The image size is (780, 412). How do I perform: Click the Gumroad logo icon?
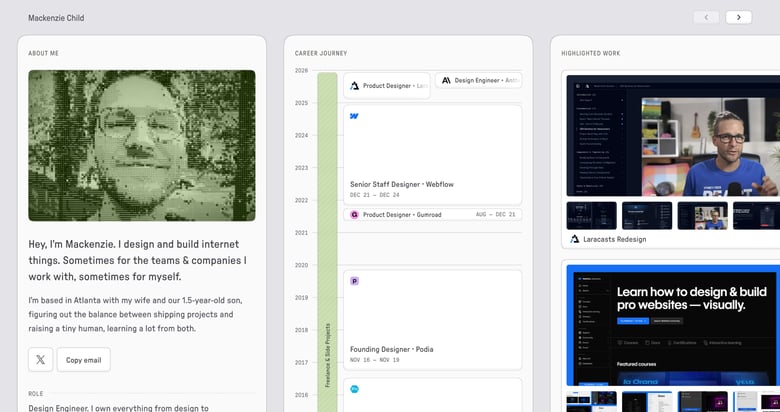pyautogui.click(x=354, y=214)
